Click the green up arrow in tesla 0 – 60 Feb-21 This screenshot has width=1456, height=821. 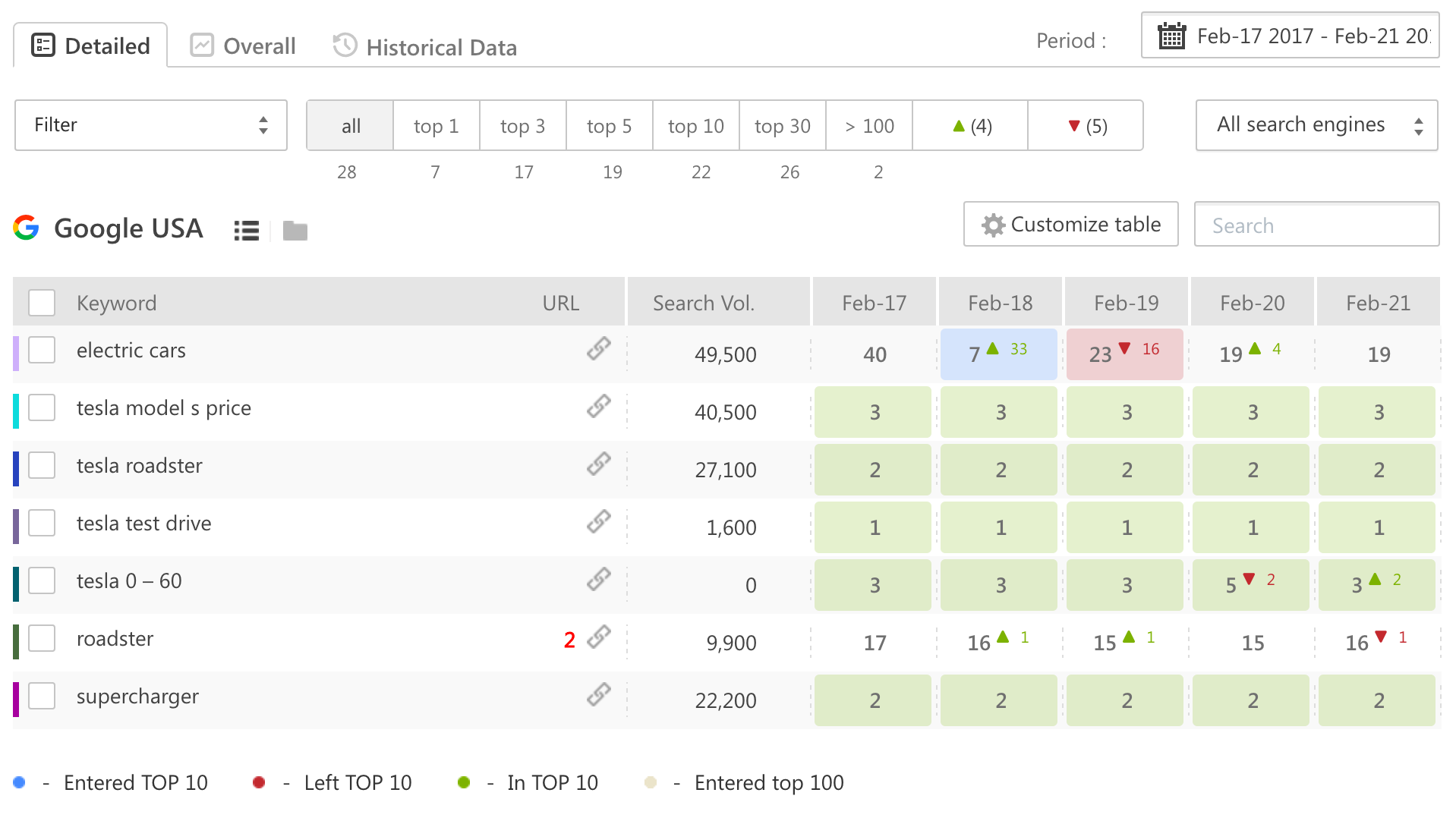pyautogui.click(x=1375, y=580)
